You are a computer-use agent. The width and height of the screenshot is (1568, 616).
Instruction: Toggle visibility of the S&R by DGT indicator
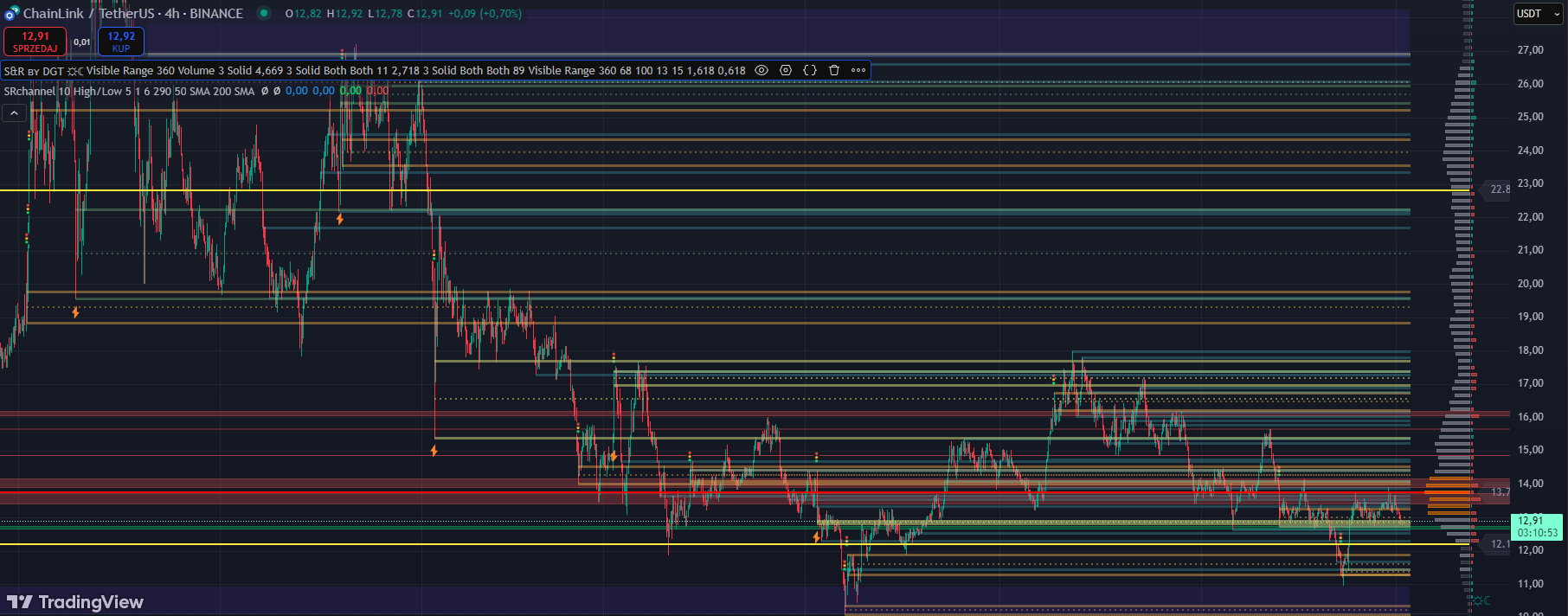762,70
